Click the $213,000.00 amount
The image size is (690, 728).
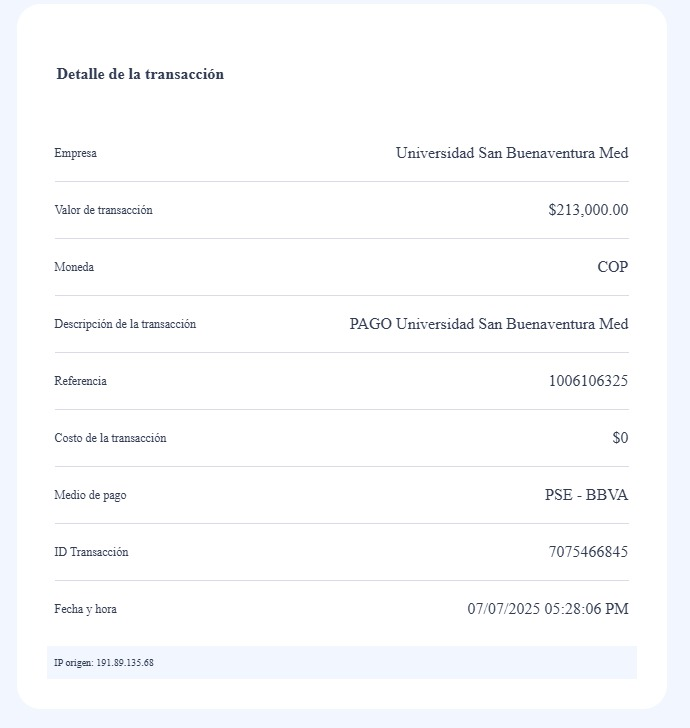click(588, 210)
